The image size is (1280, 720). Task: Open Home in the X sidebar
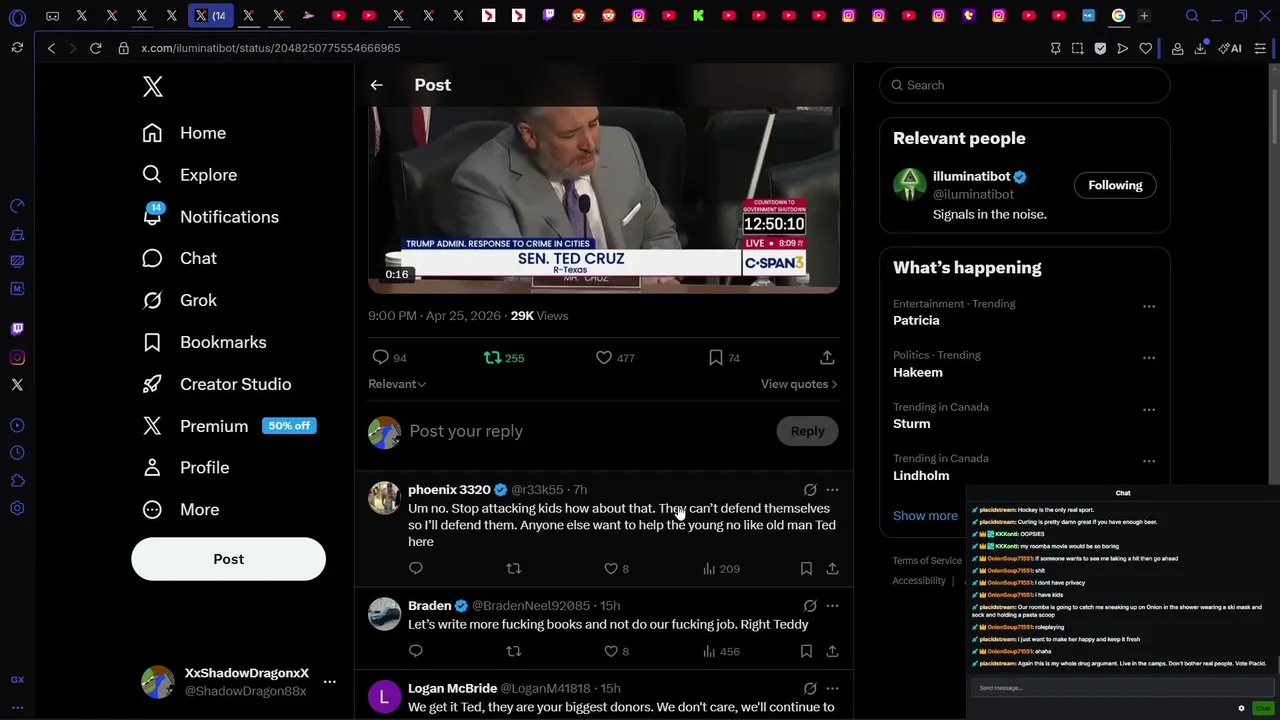(x=184, y=133)
